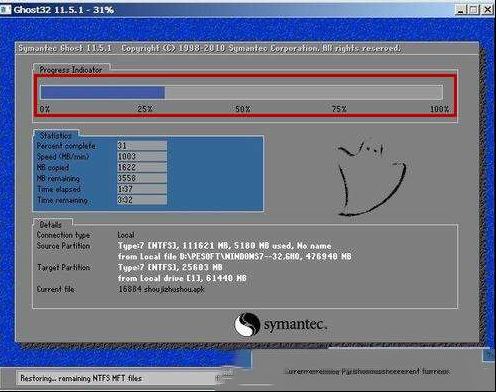Screen dimensions: 496x392
Task: Click the current file shoujizhushou.apk
Action: (x=161, y=289)
